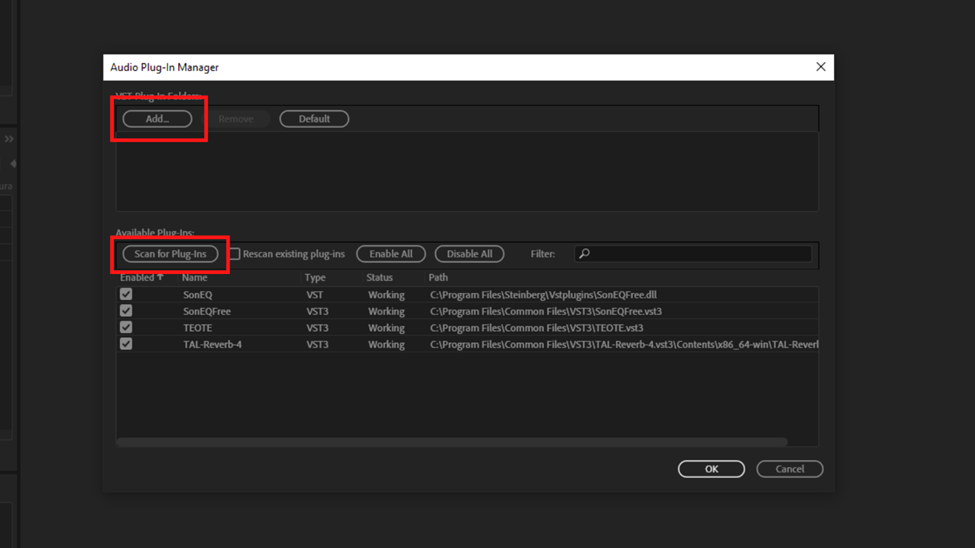Toggle the Rescan existing plug-ins checkbox
975x548 pixels.
coord(235,254)
